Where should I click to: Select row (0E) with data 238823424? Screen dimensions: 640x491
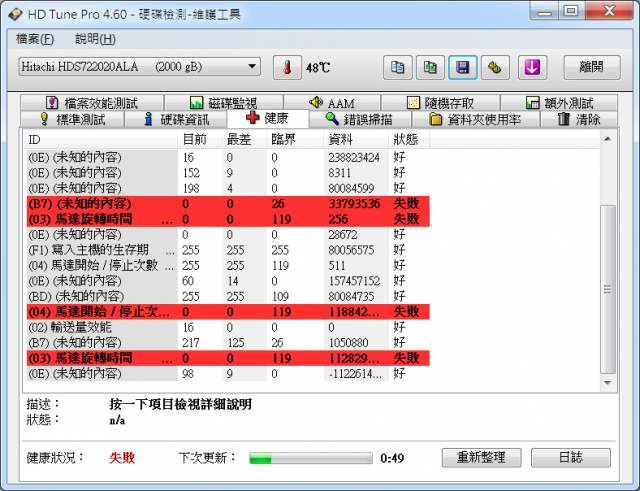pyautogui.click(x=228, y=157)
